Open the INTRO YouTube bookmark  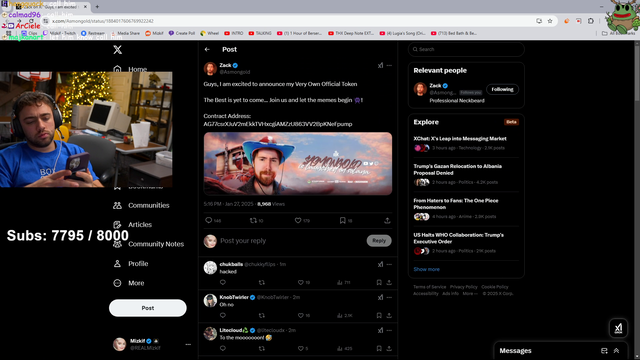pos(234,33)
